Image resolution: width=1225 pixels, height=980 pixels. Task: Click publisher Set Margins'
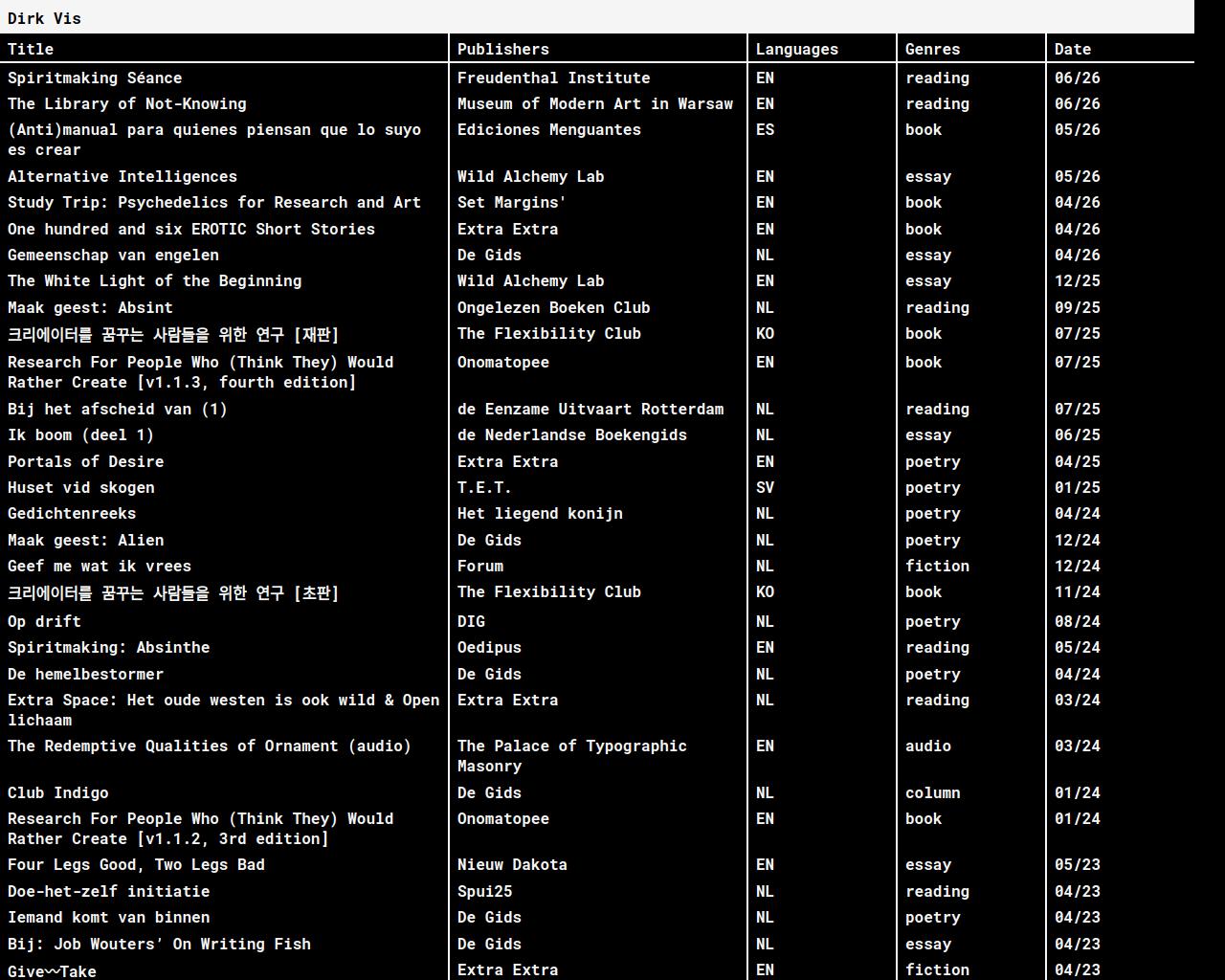[512, 202]
